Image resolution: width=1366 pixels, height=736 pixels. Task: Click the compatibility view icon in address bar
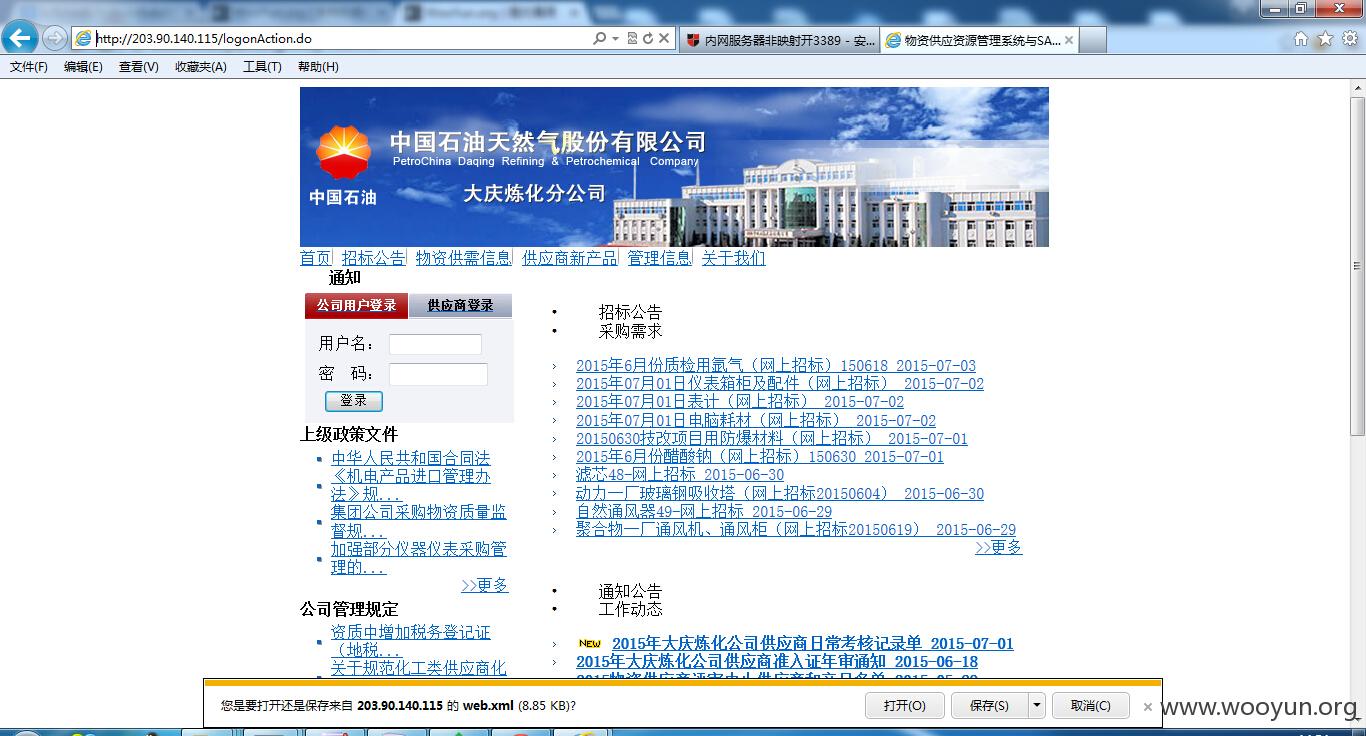(x=632, y=38)
